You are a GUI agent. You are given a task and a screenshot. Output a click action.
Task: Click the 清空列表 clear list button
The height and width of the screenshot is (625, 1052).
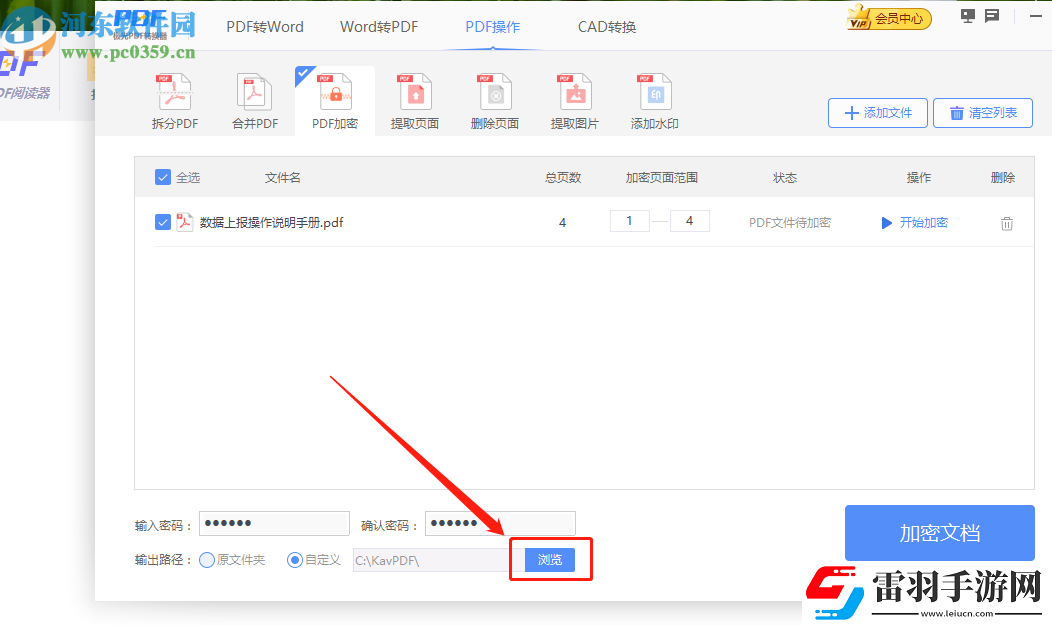point(983,113)
